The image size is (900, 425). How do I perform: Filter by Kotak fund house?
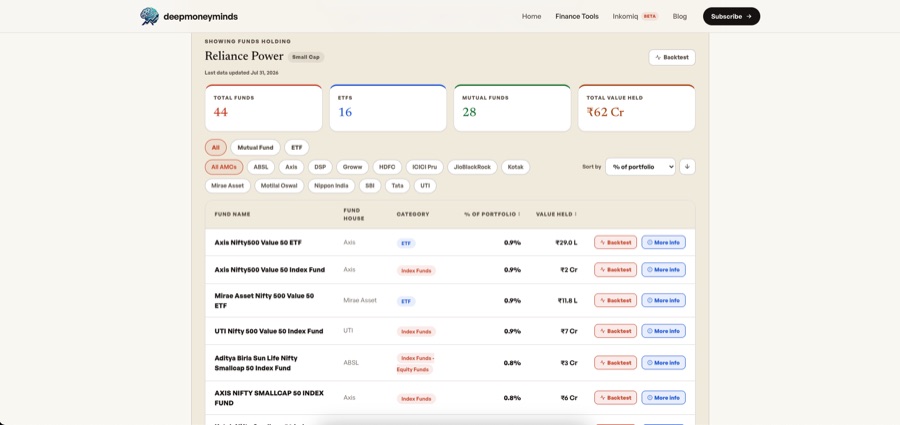[515, 167]
